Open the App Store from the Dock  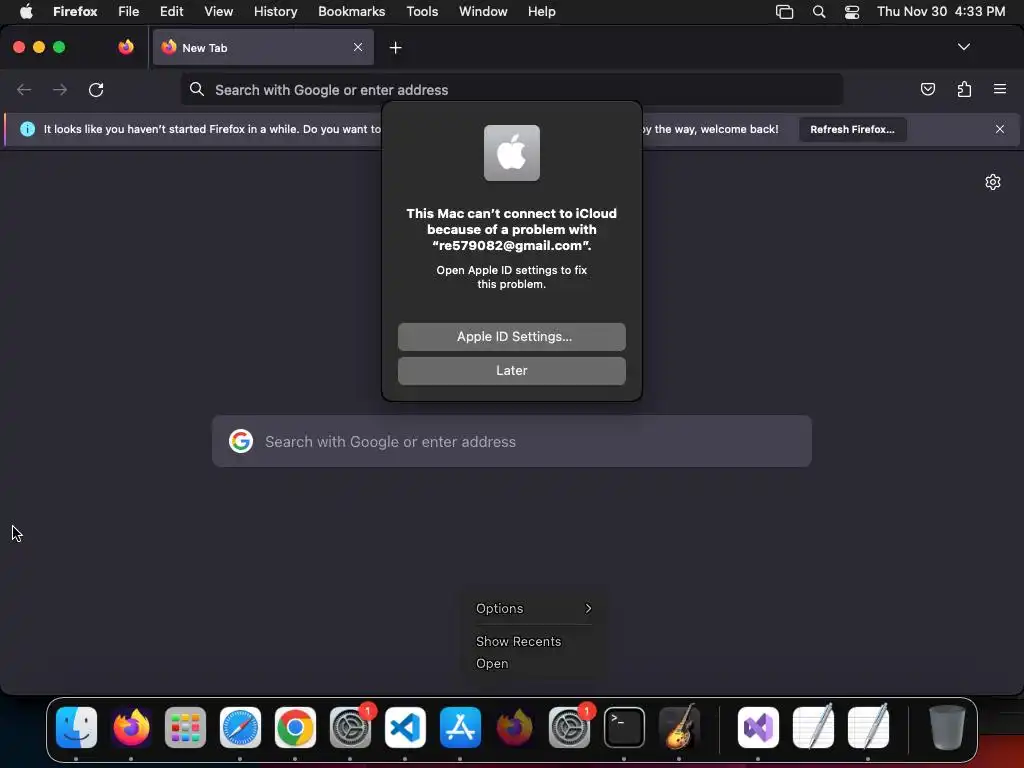coord(460,728)
